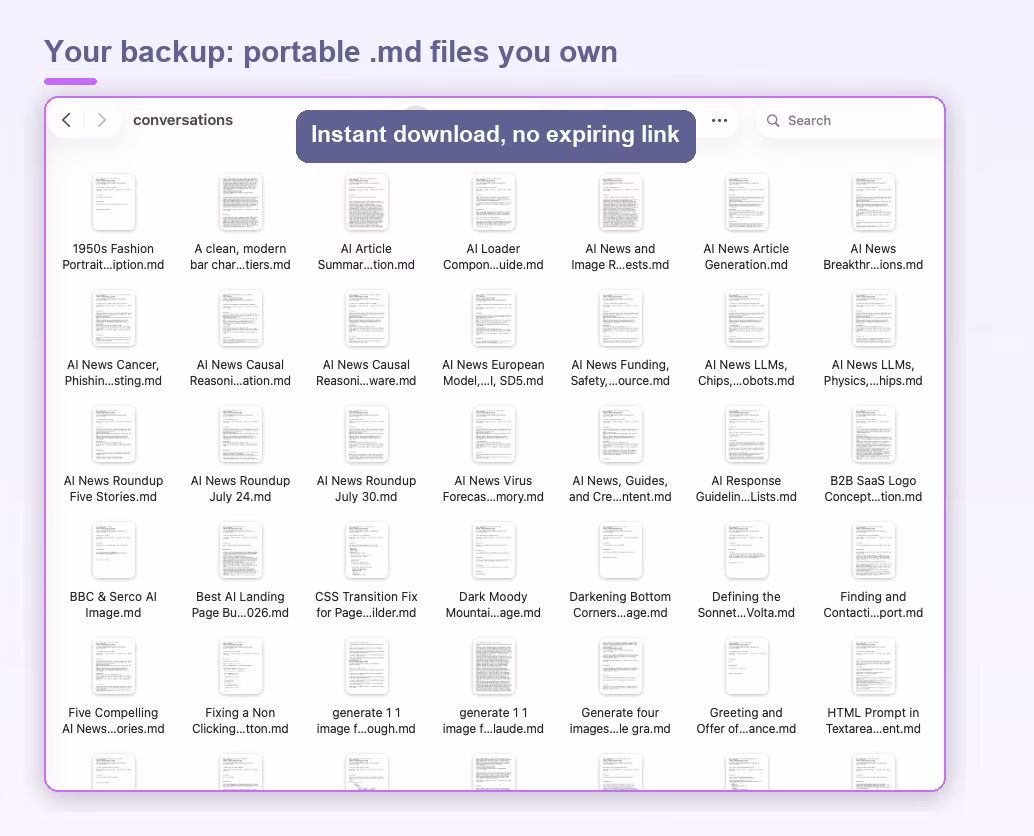The image size is (1034, 836).
Task: Select AI News European Model SD5.md icon
Action: point(493,318)
